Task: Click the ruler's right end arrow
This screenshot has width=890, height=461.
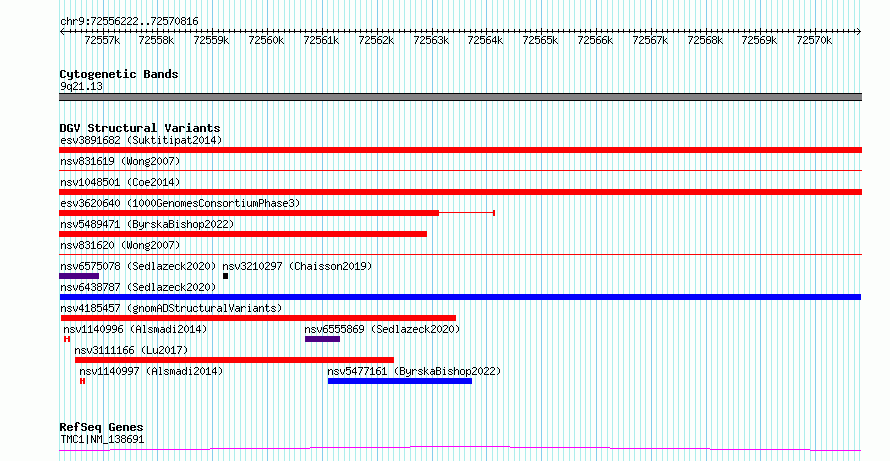Action: (859, 32)
